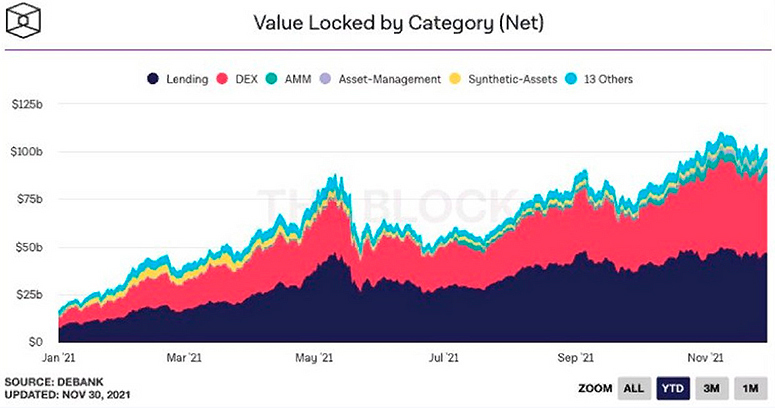The image size is (775, 408).
Task: Click the Jan '21 axis label
Action: [x=58, y=356]
